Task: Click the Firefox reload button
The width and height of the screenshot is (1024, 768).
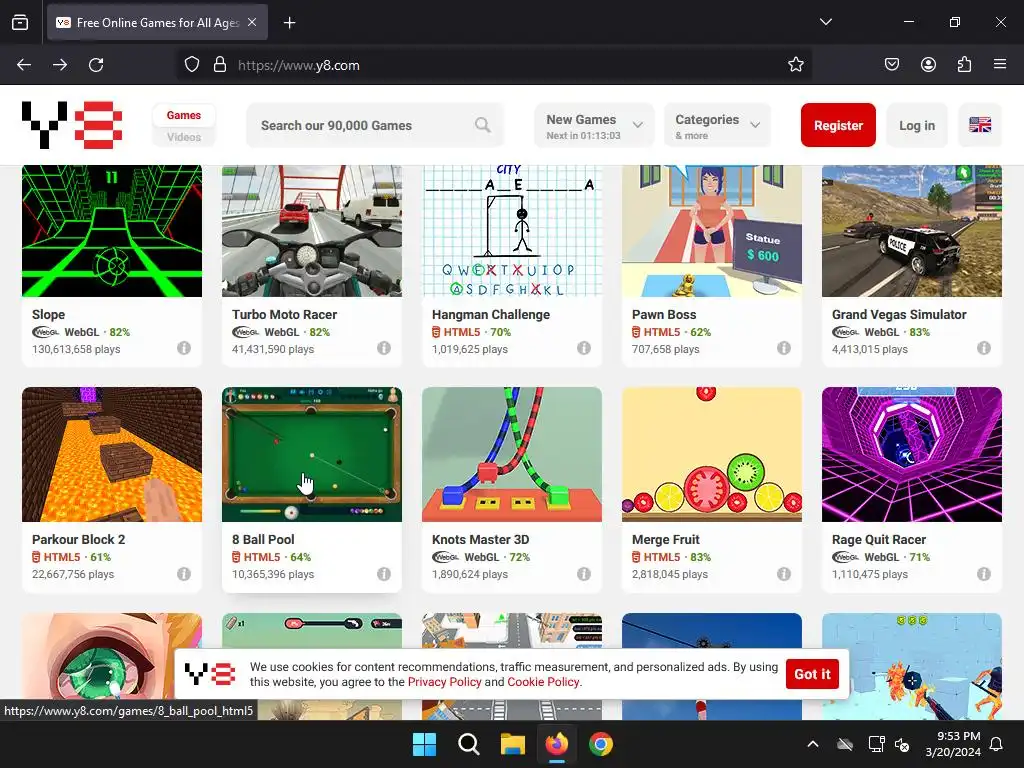Action: pyautogui.click(x=96, y=65)
